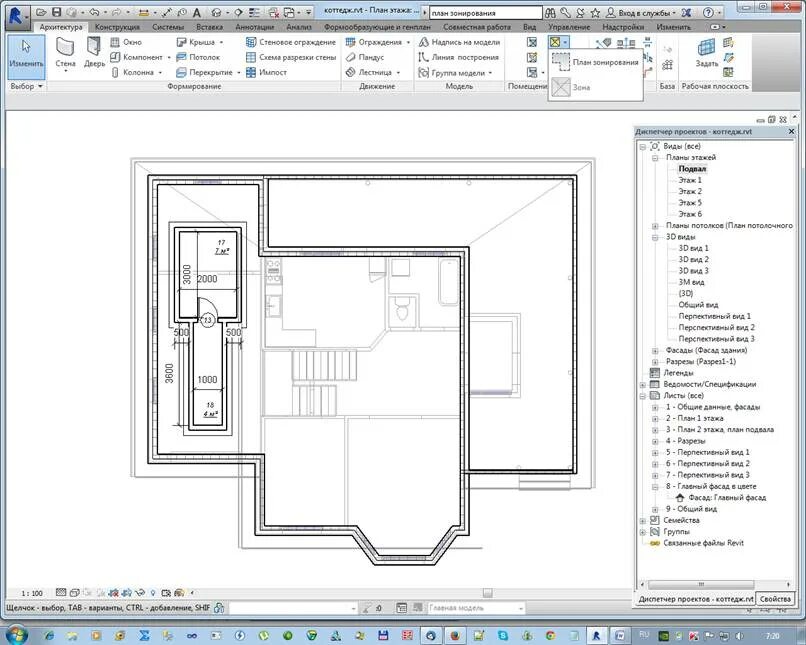Select the Лестница stair tool
Screen dimensions: 806x645
(x=369, y=72)
